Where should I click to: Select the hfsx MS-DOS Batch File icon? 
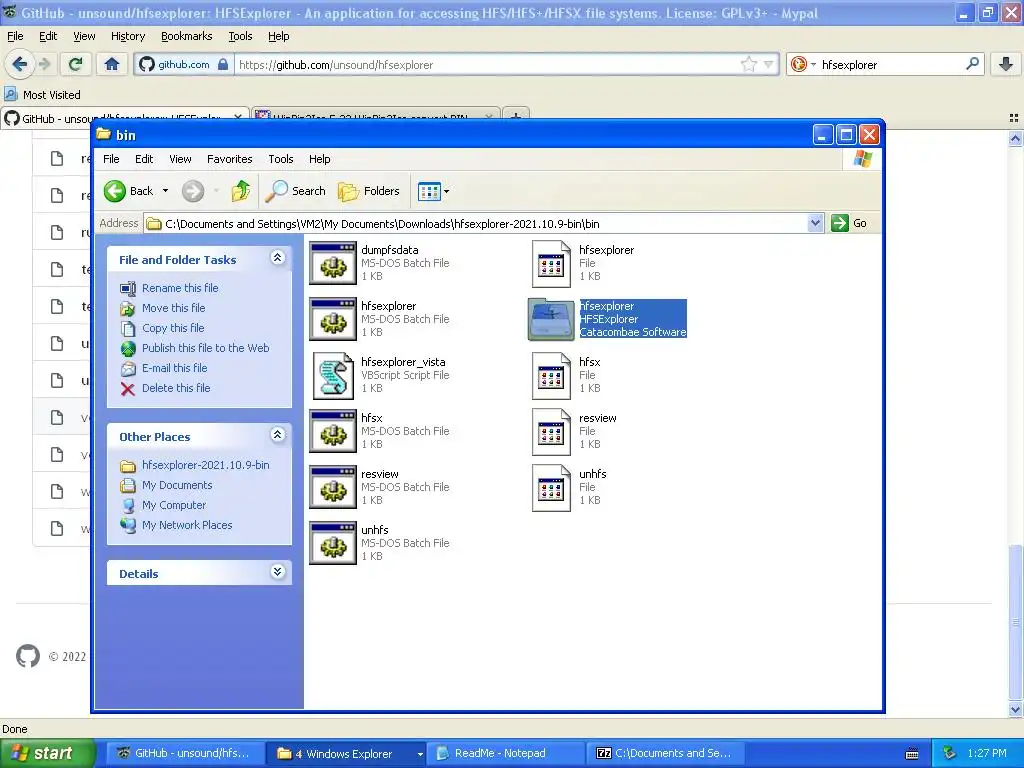tap(333, 431)
